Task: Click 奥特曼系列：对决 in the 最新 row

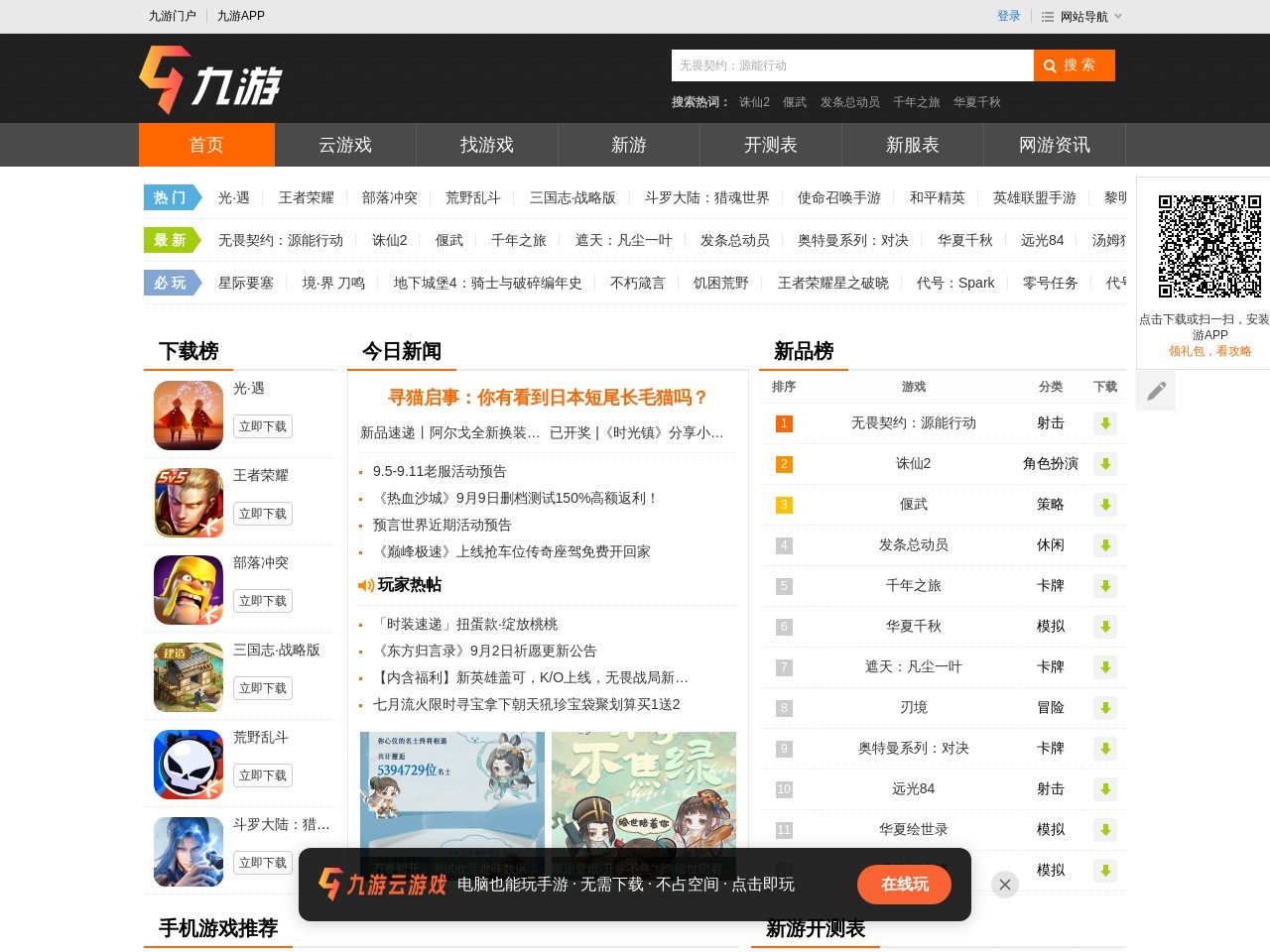Action: click(853, 241)
